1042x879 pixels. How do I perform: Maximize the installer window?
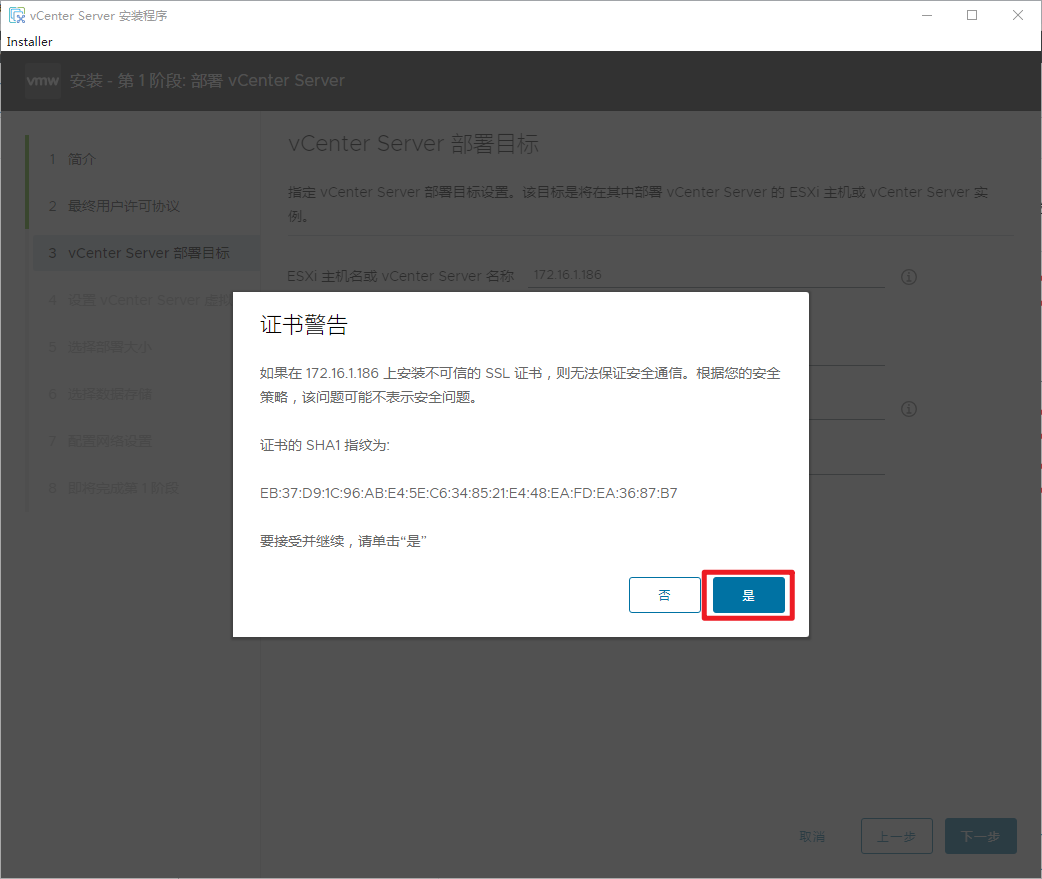(x=972, y=15)
